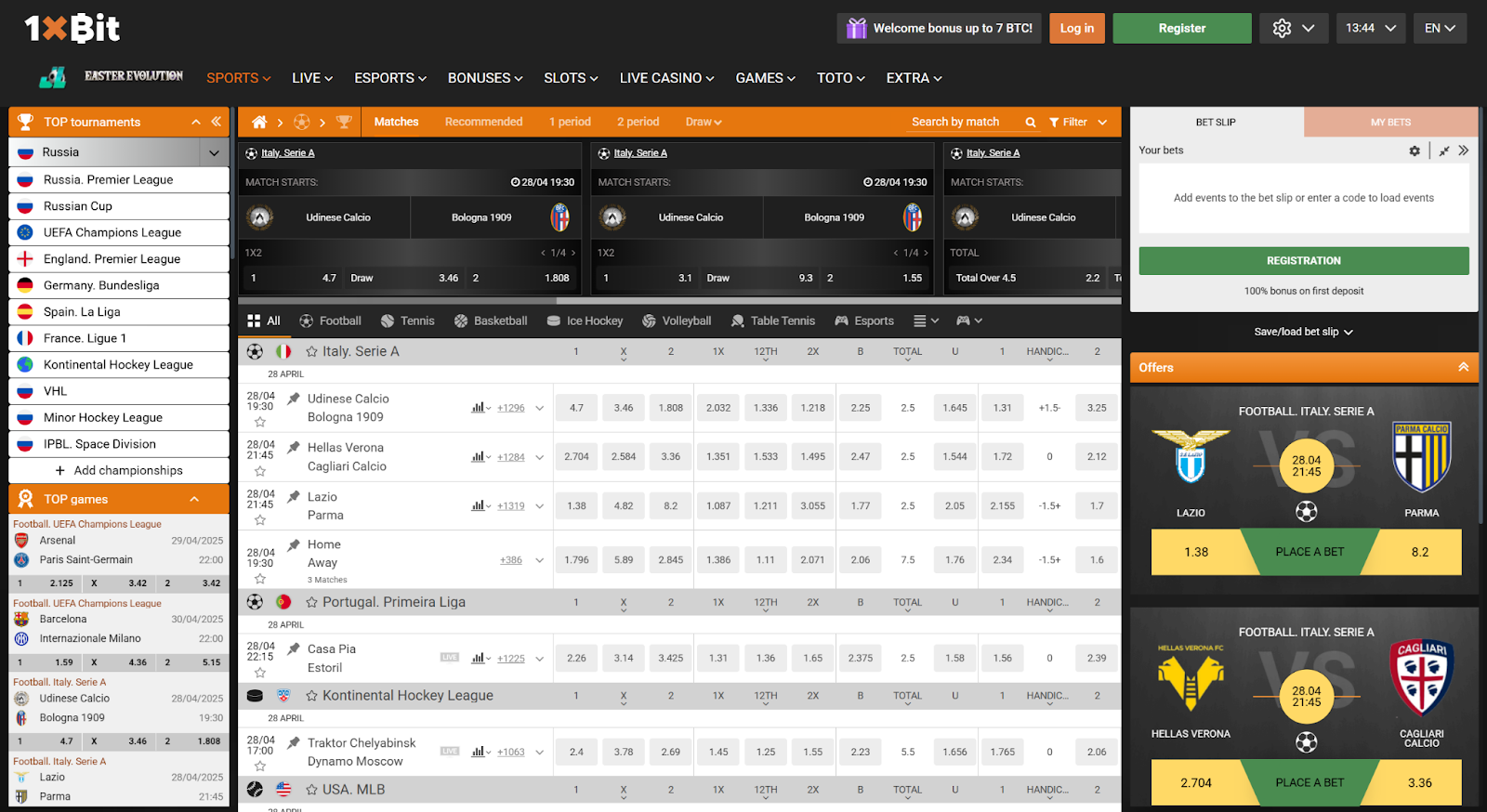Click the Register button in header

click(1182, 29)
